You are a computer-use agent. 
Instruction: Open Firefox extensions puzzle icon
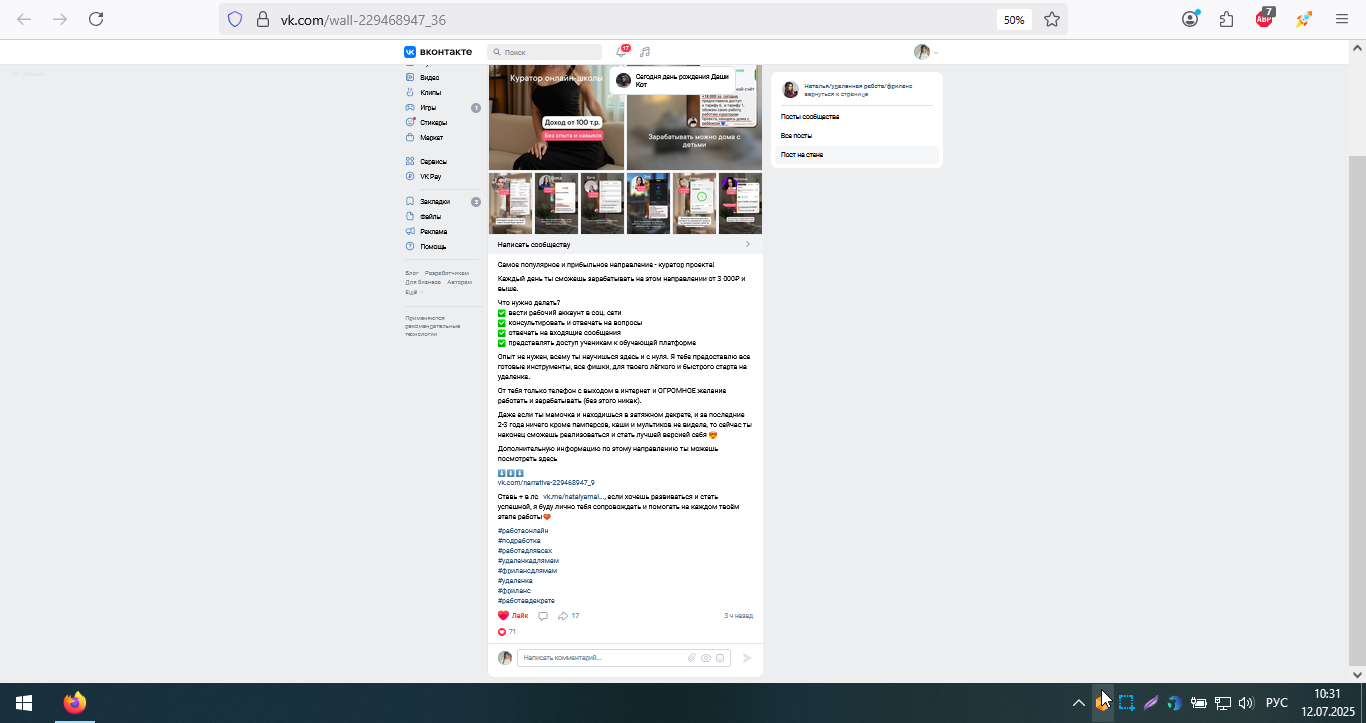click(1227, 19)
